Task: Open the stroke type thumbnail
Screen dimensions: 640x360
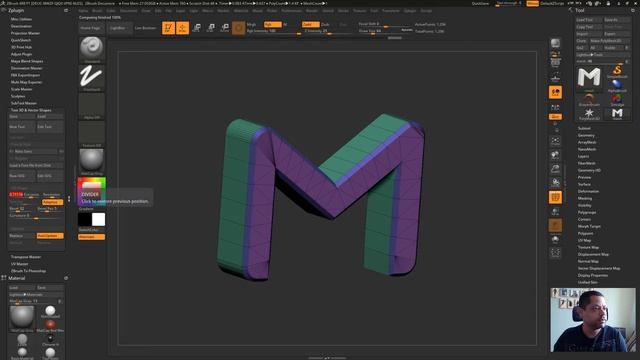Action: 91,78
